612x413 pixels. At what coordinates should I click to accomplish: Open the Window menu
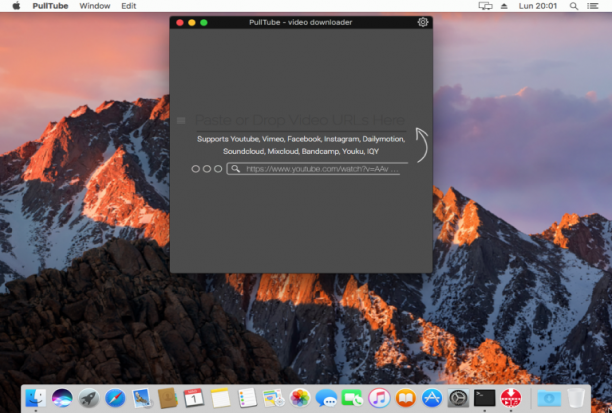pyautogui.click(x=95, y=6)
